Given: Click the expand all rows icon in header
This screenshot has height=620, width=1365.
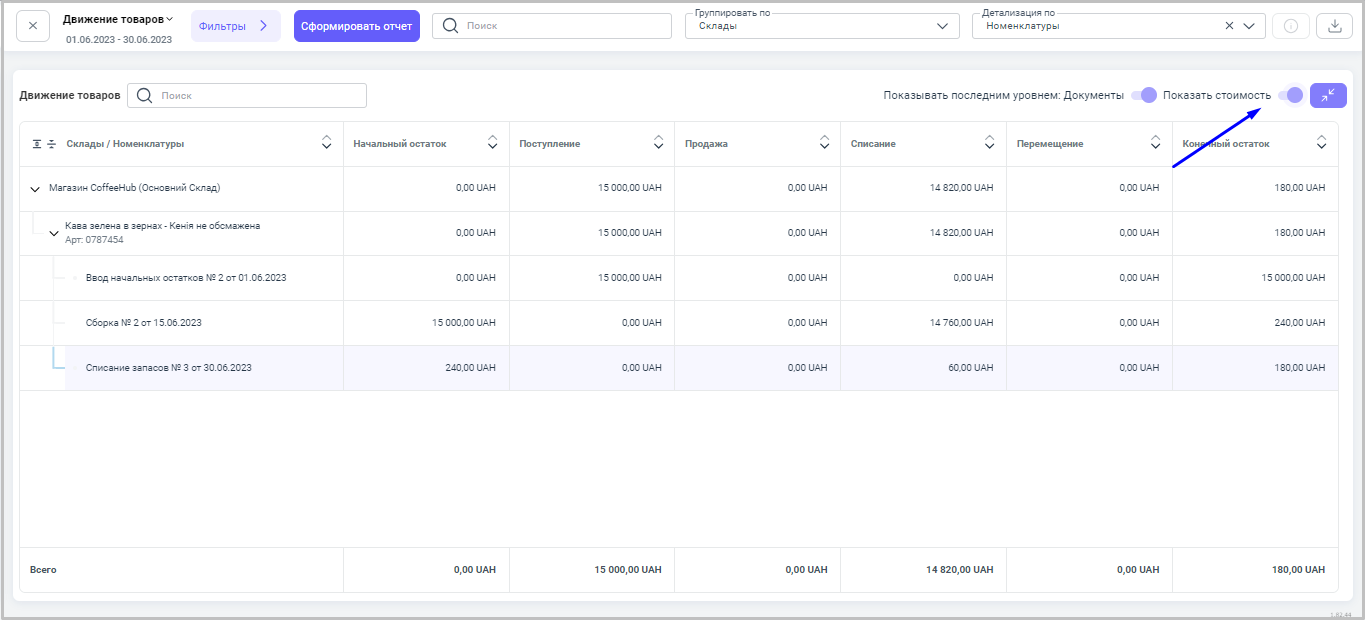Looking at the screenshot, I should click(37, 144).
